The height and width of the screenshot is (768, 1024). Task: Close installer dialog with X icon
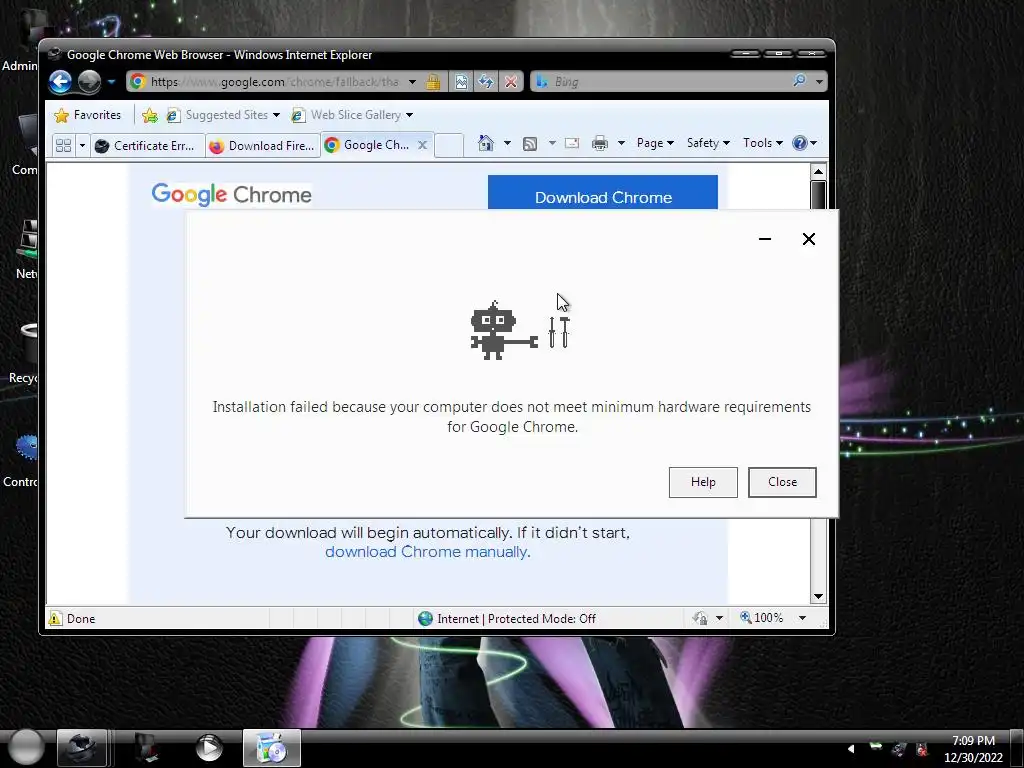[808, 239]
